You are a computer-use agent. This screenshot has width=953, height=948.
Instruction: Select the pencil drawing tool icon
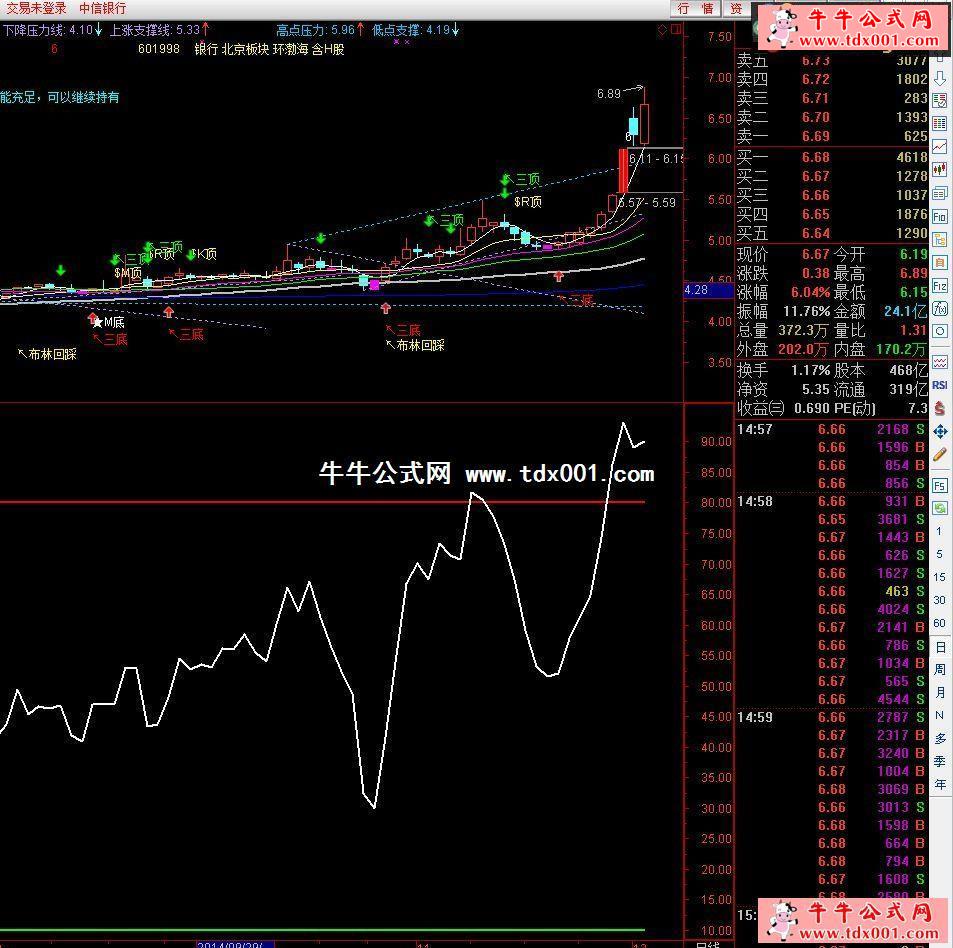(940, 455)
